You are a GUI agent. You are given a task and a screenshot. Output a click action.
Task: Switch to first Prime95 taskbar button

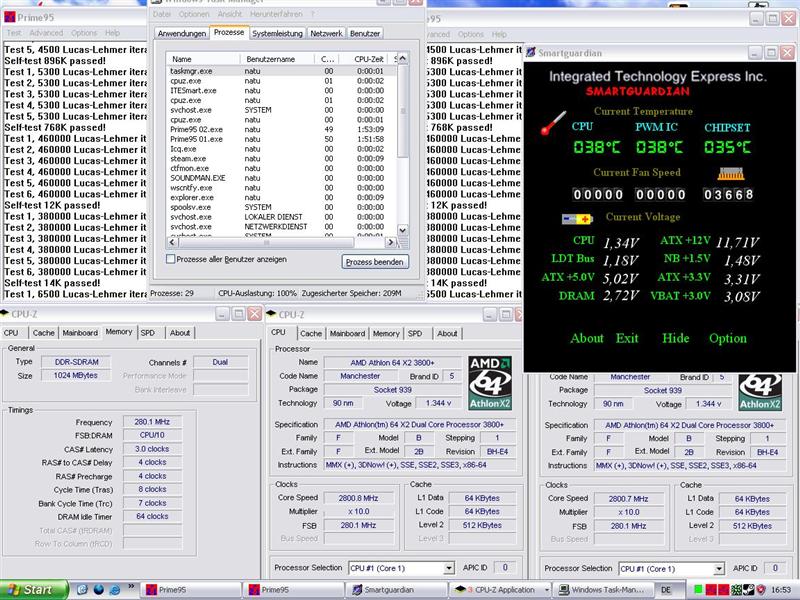coord(190,590)
